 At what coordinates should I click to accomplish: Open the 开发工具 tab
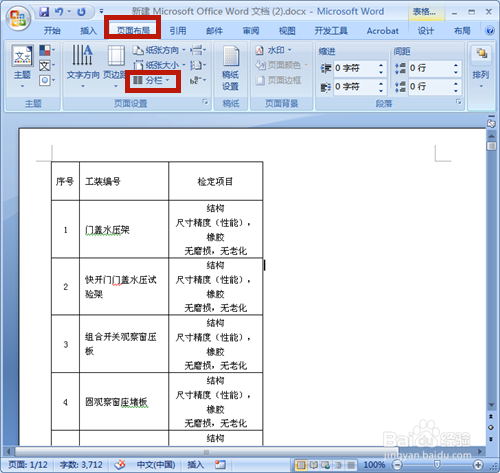coord(331,31)
